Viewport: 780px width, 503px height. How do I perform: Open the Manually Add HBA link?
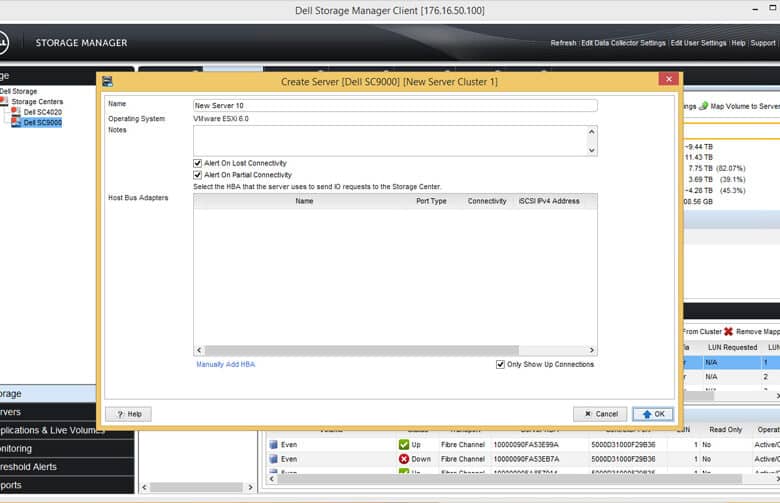point(225,364)
